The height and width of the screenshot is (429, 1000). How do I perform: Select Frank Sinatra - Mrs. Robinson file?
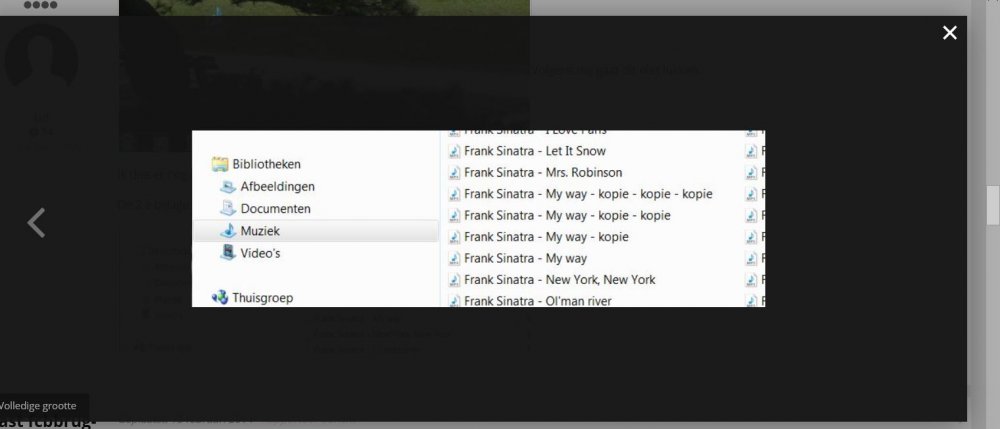pyautogui.click(x=542, y=173)
